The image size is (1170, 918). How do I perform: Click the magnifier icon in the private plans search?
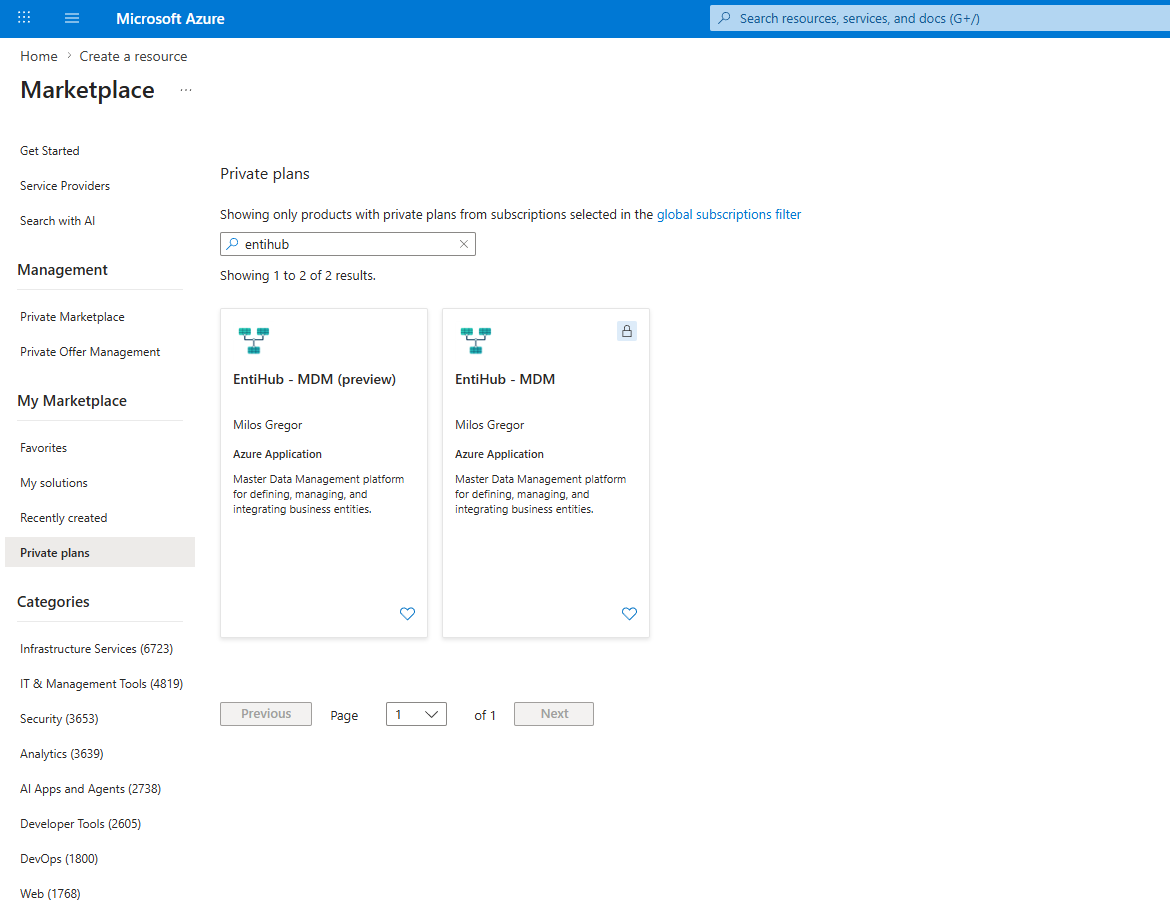click(233, 244)
